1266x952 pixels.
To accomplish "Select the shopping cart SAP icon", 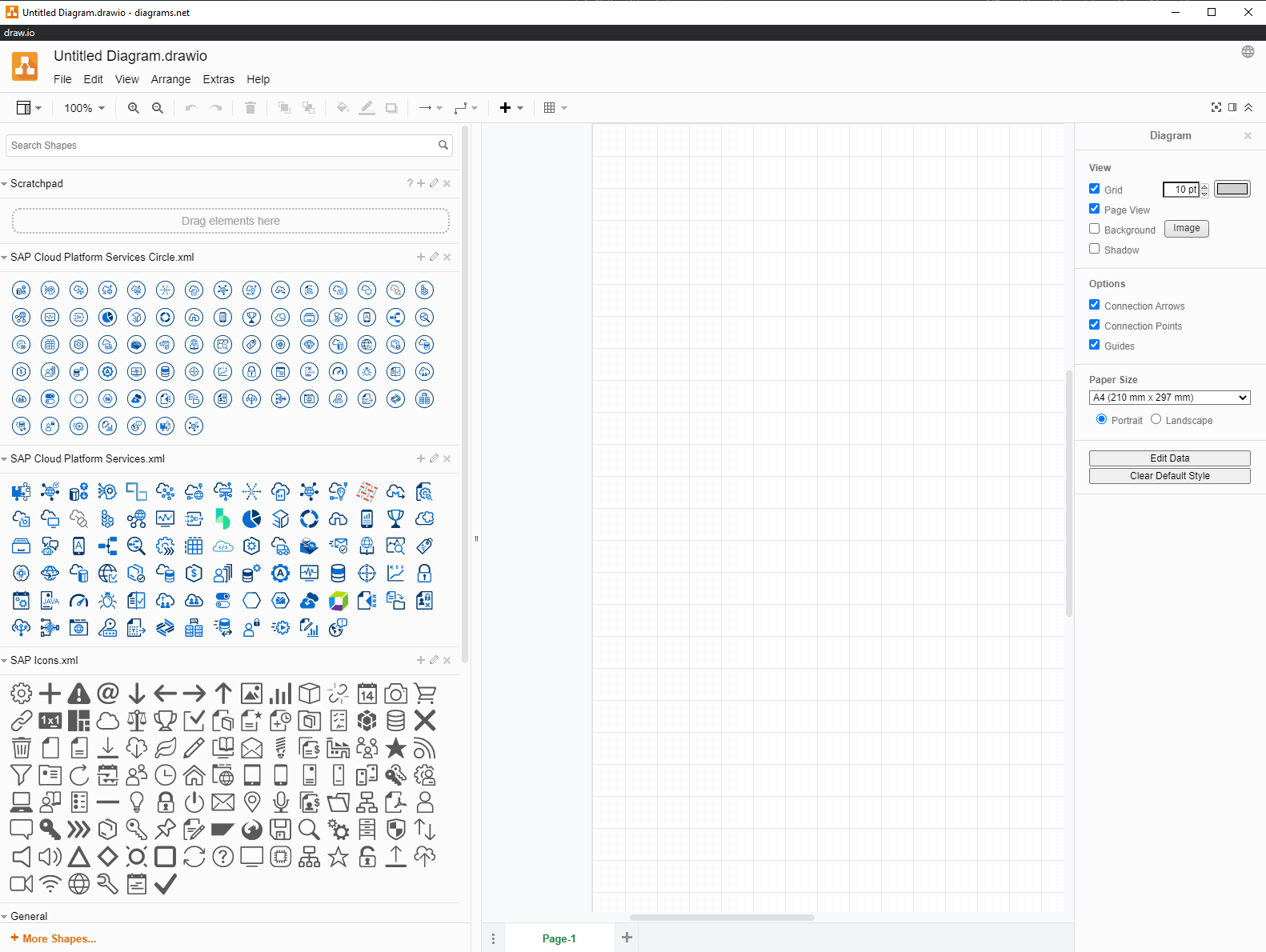I will [425, 694].
